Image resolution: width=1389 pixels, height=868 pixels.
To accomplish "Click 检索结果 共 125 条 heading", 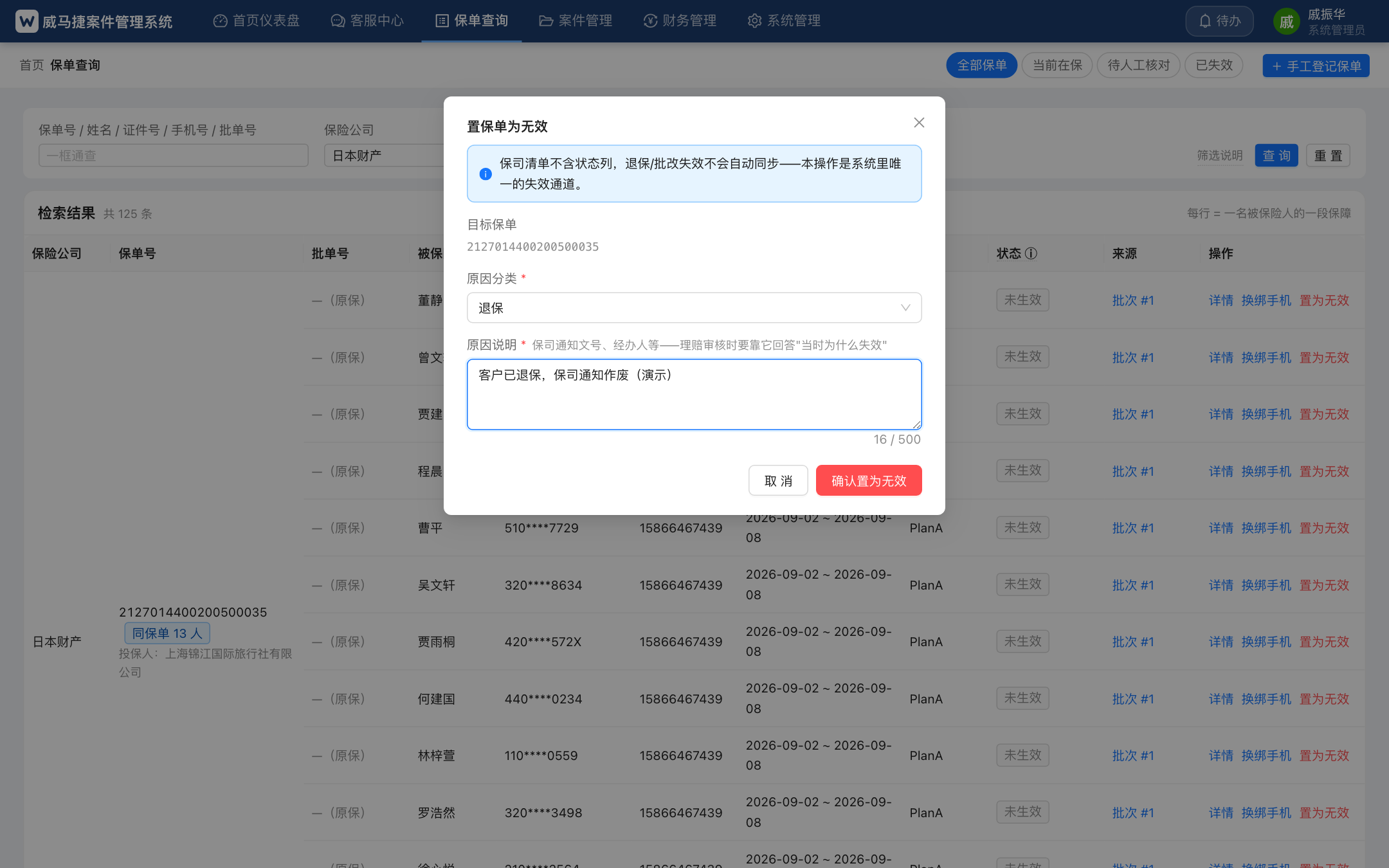I will 95,213.
